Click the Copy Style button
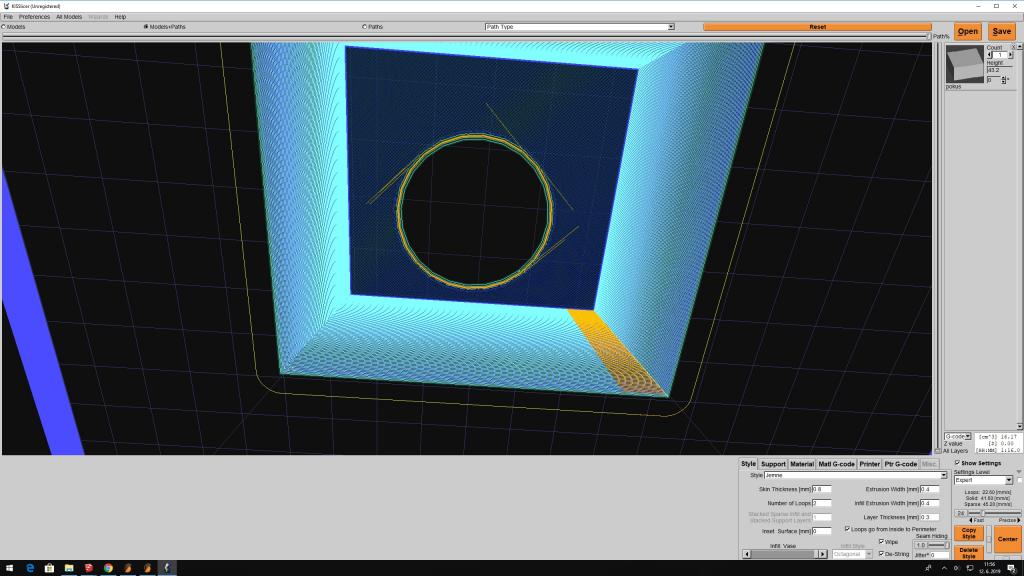Screen dimensions: 1024x576 968,533
